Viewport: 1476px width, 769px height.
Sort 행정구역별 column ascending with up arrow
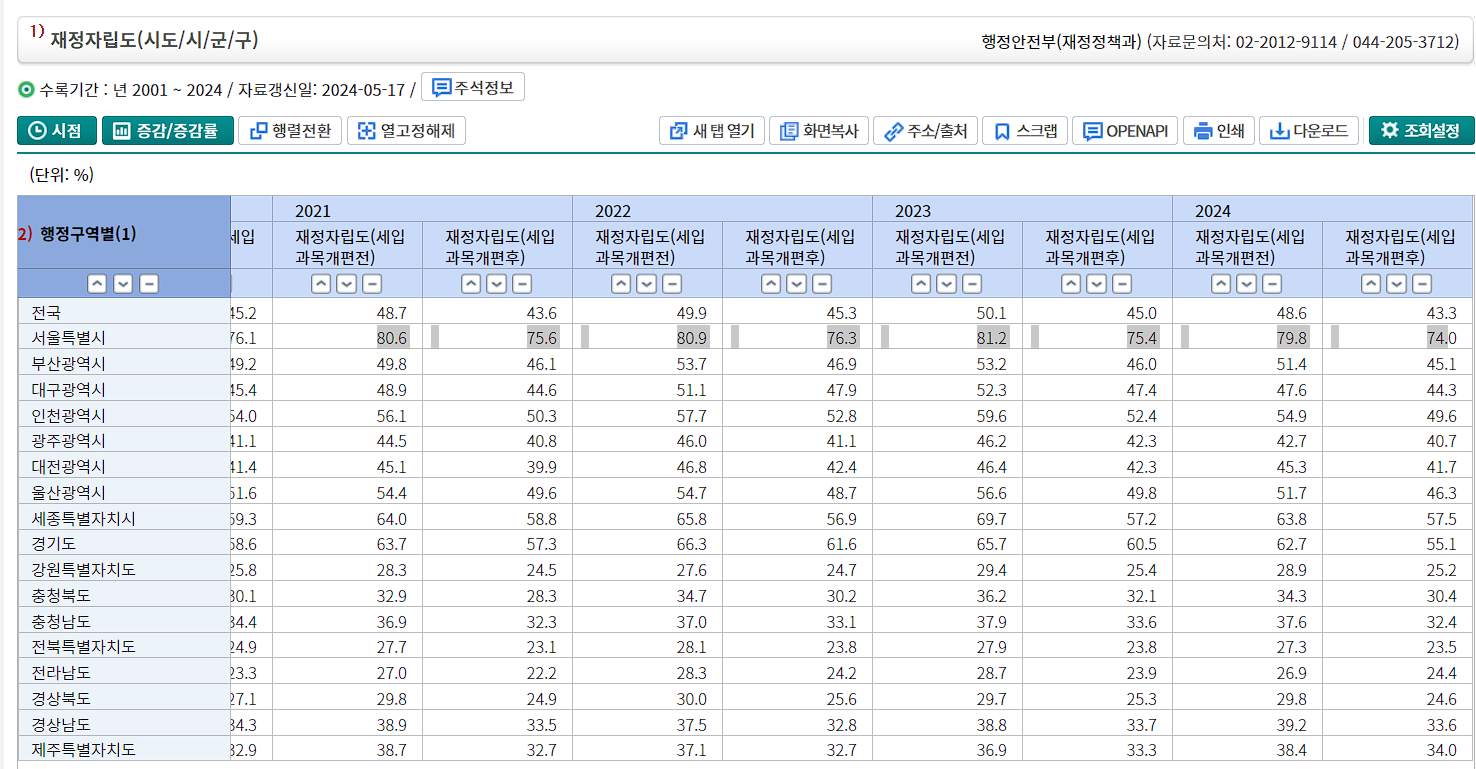(97, 284)
